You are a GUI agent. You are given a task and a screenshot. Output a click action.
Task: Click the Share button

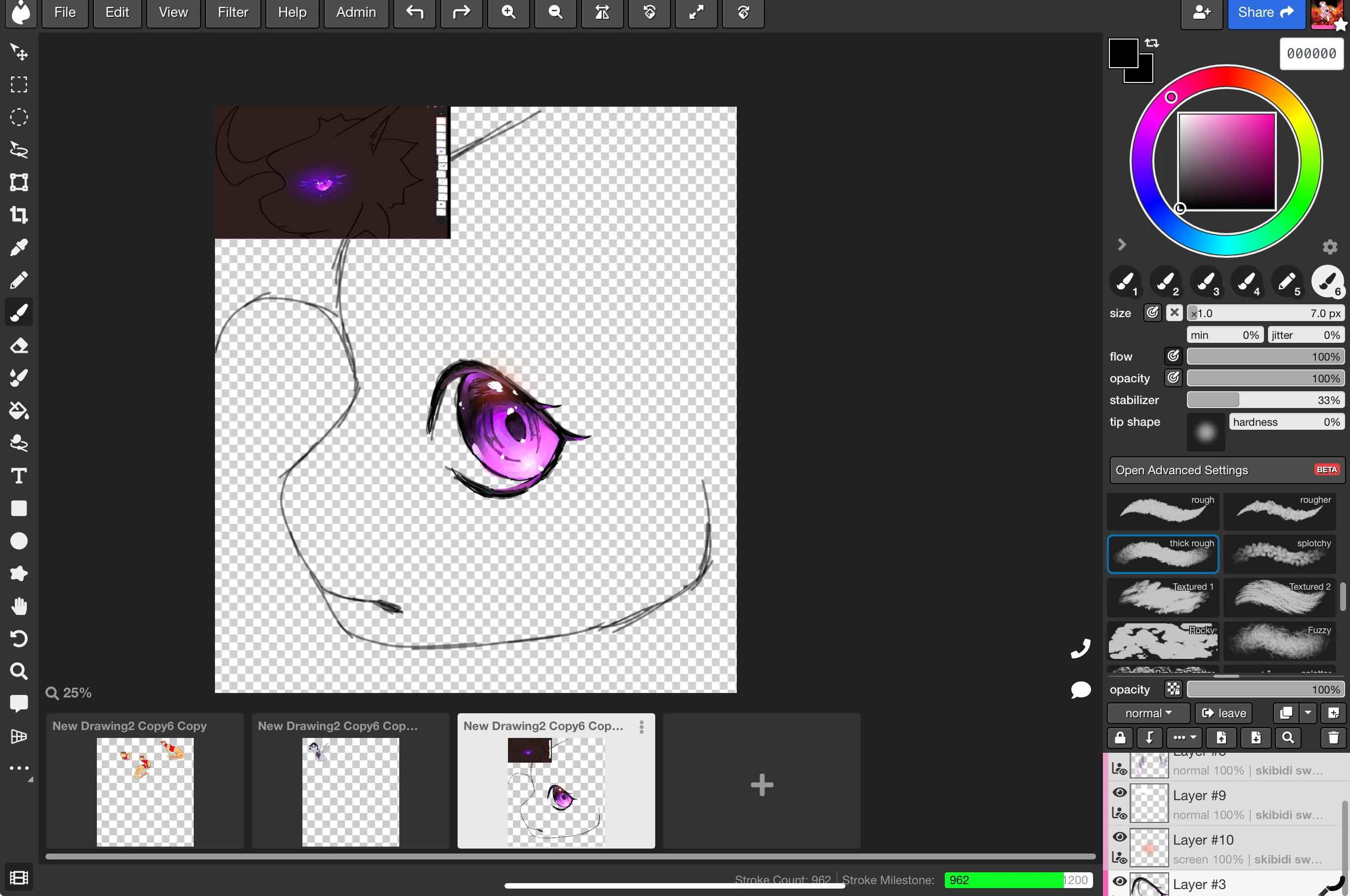pos(1266,12)
